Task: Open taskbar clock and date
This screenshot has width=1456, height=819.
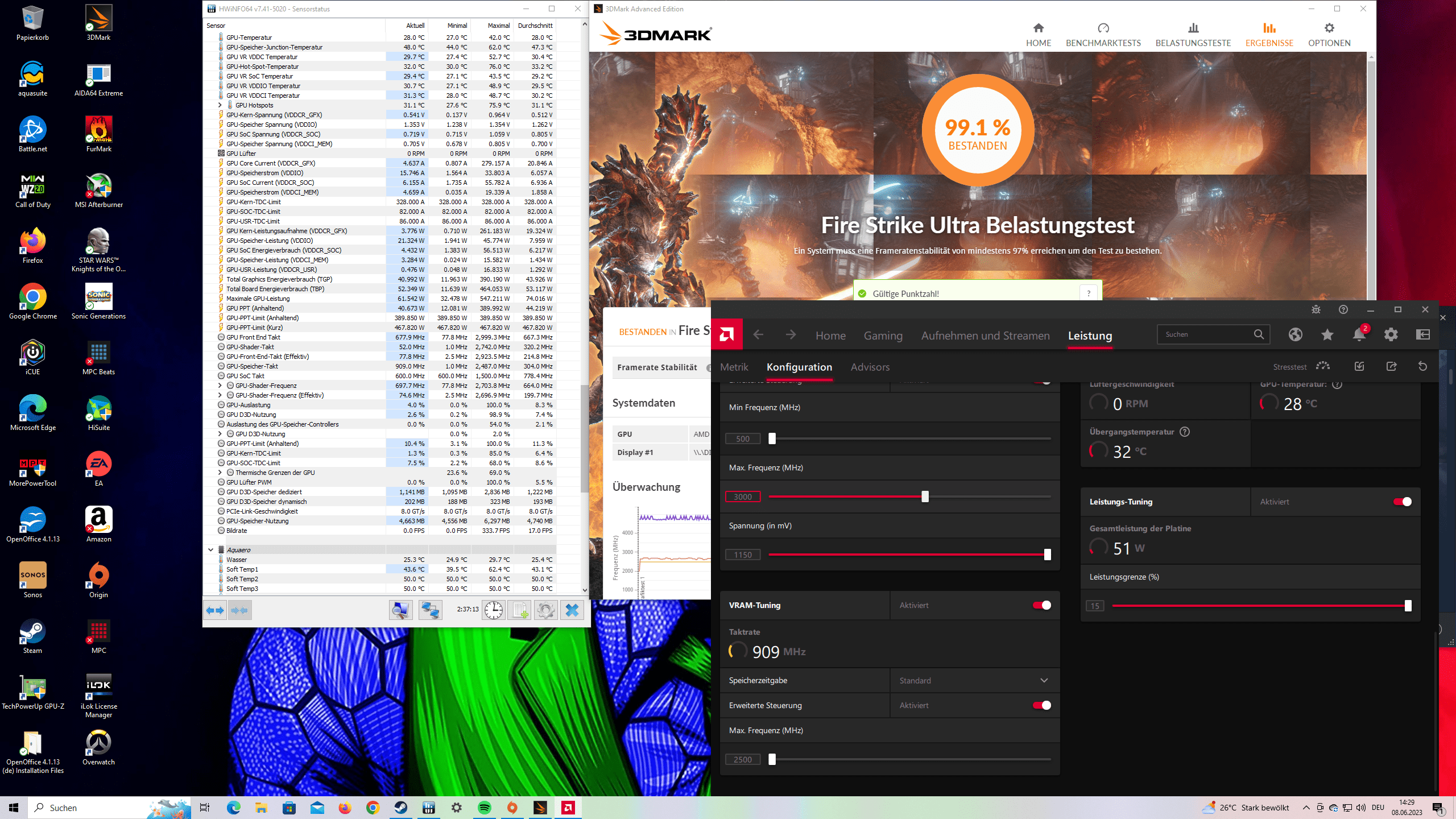Action: tap(1407, 808)
